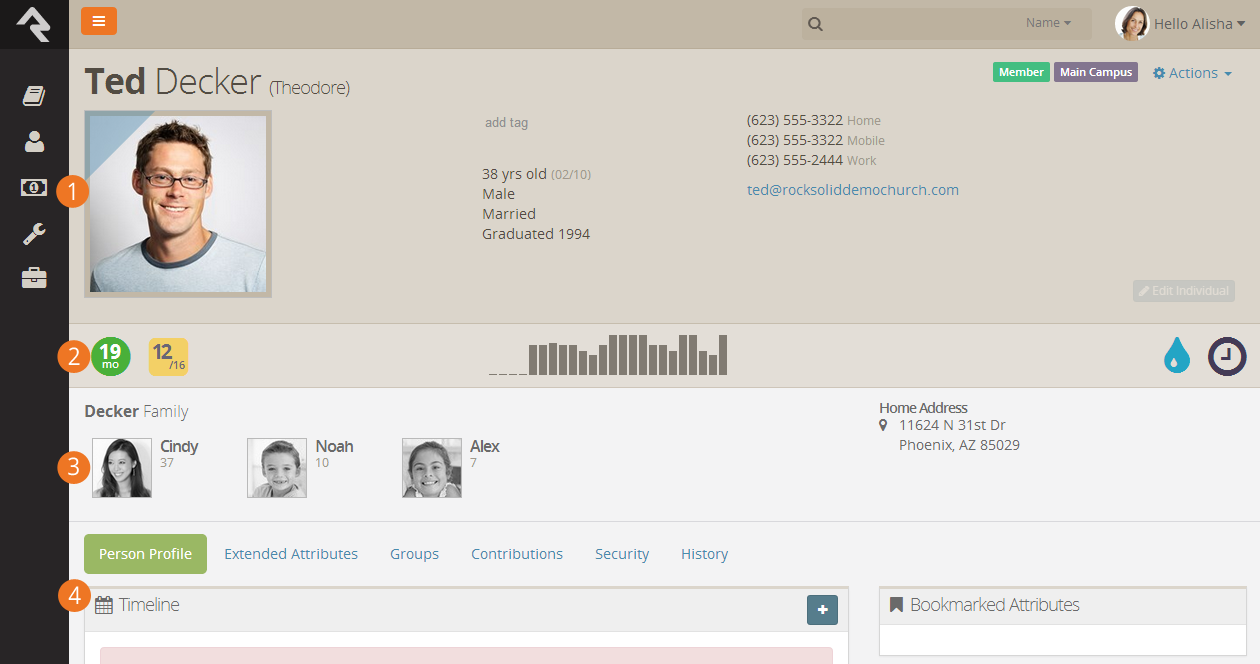This screenshot has height=664, width=1260.
Task: Open the History tab
Action: pos(704,554)
